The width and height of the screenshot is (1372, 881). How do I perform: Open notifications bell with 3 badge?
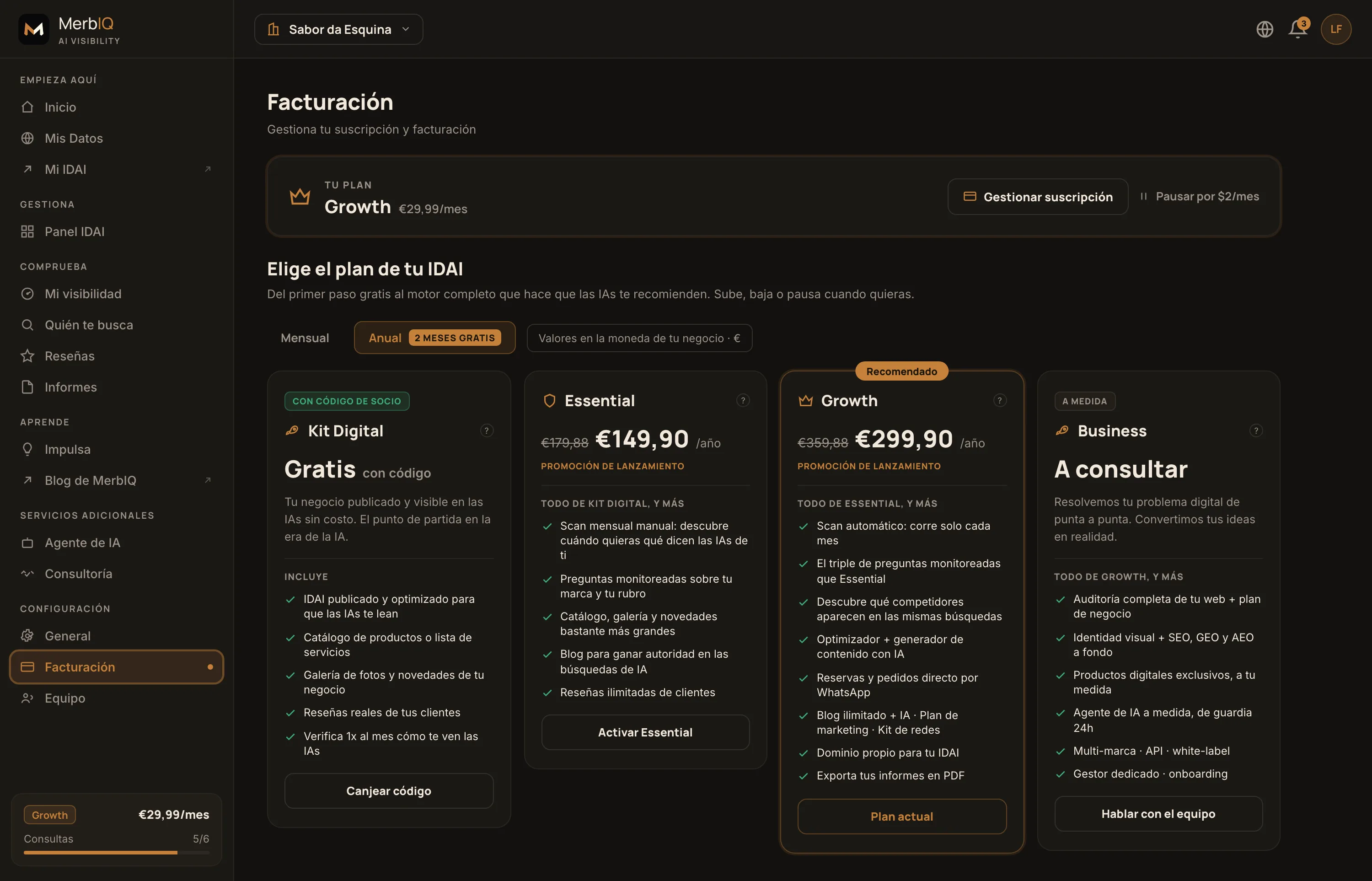(1297, 29)
